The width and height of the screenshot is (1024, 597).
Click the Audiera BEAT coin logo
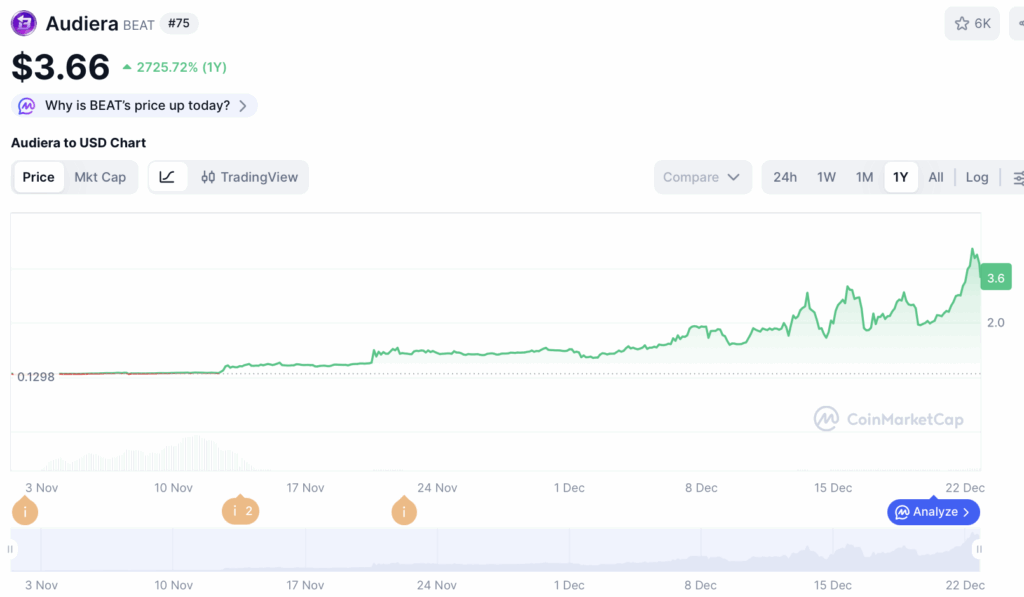[x=24, y=24]
